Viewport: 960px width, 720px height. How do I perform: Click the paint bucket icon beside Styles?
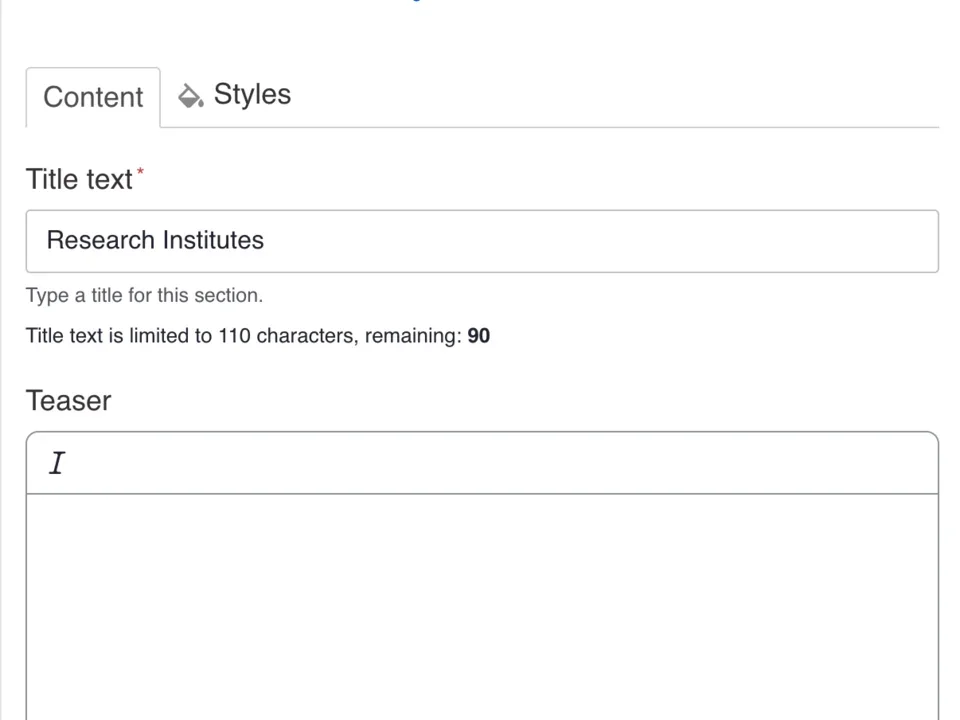click(190, 95)
